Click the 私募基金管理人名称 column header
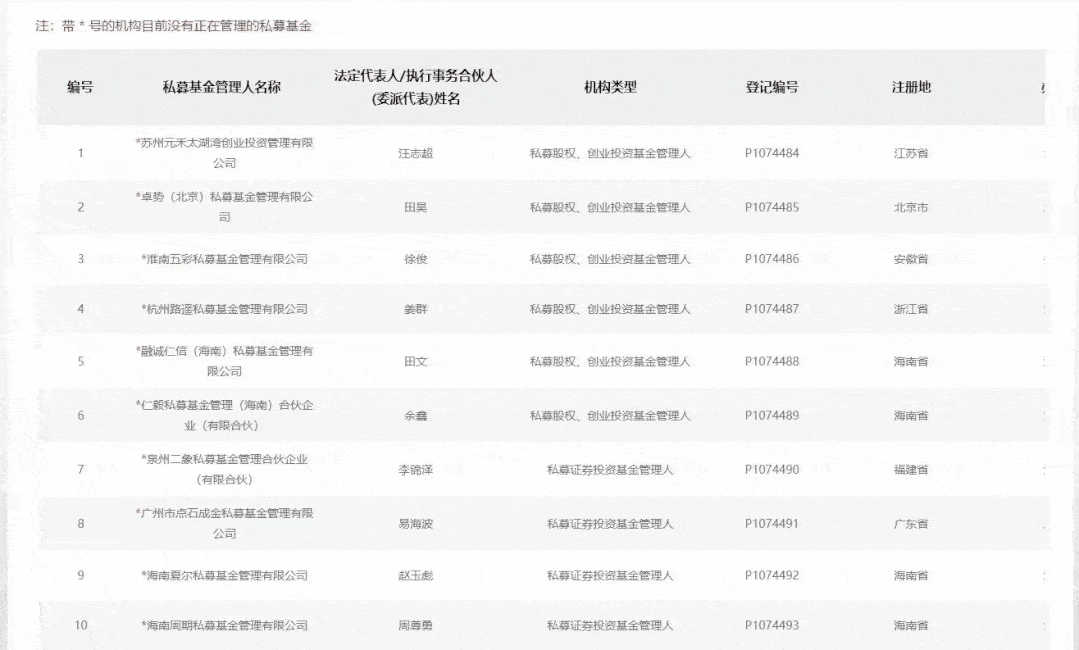The width and height of the screenshot is (1079, 650). (222, 87)
